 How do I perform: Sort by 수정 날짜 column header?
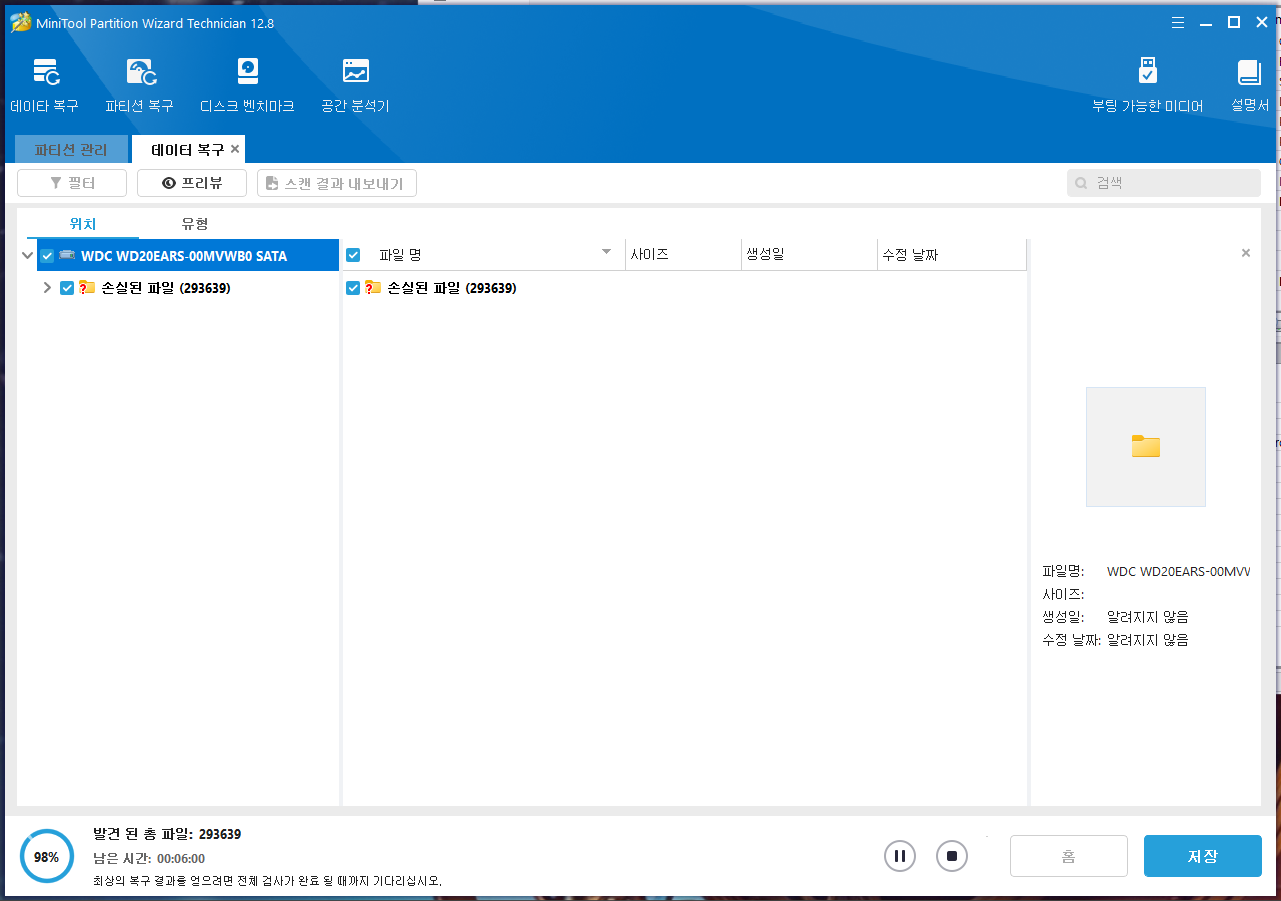coord(951,255)
